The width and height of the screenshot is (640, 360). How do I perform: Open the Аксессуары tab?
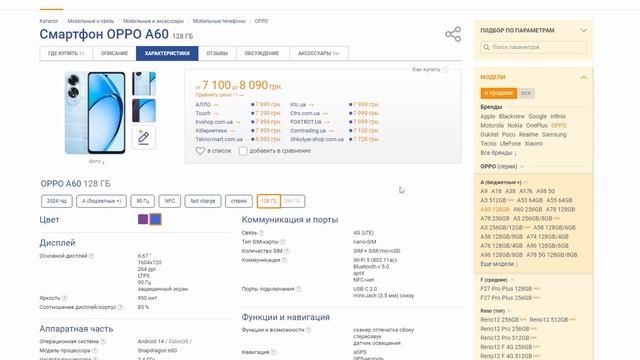[x=319, y=53]
